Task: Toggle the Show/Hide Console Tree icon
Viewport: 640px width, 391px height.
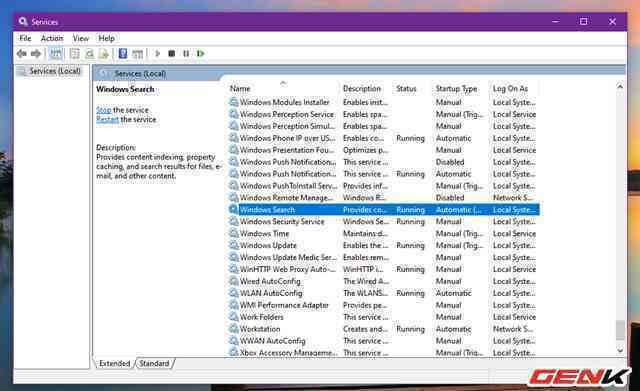Action: (x=56, y=53)
